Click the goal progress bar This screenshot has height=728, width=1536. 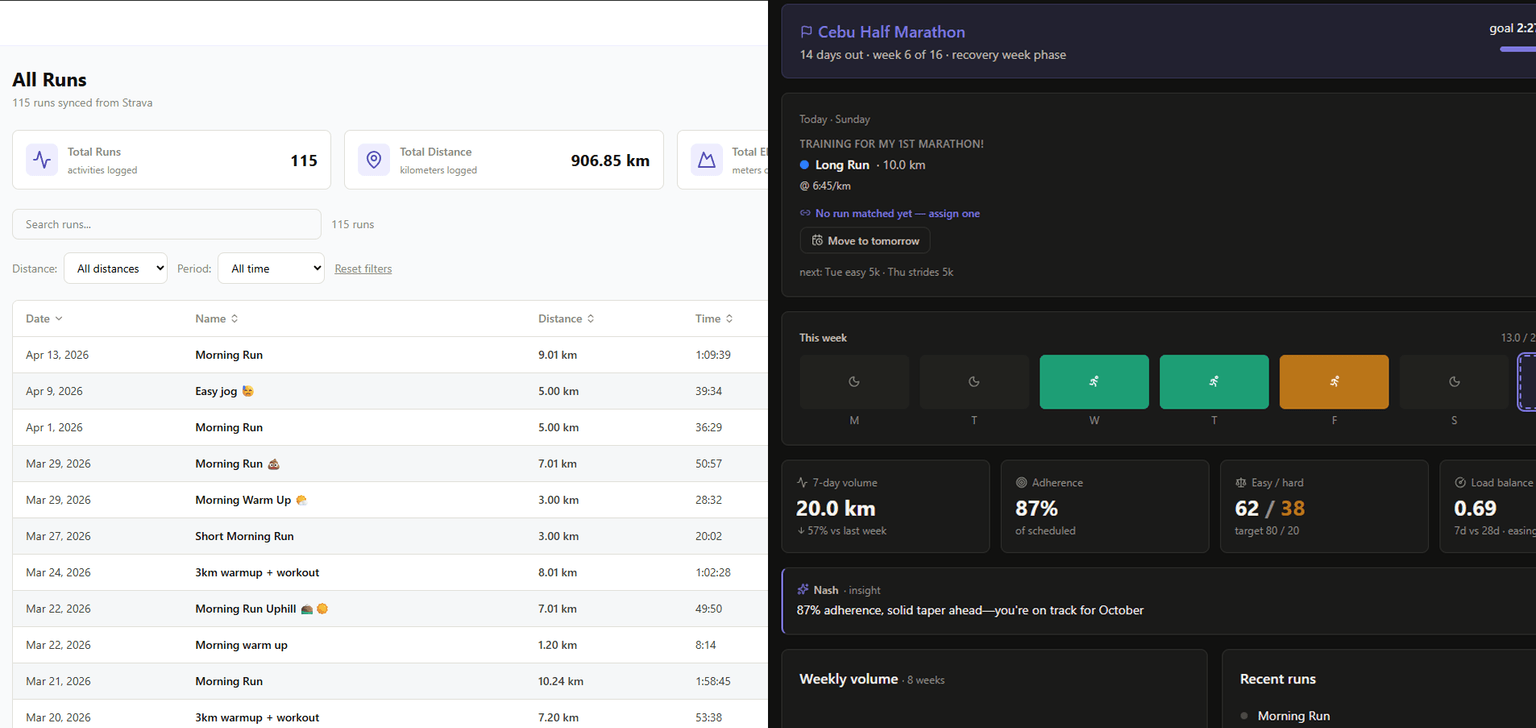click(1518, 48)
